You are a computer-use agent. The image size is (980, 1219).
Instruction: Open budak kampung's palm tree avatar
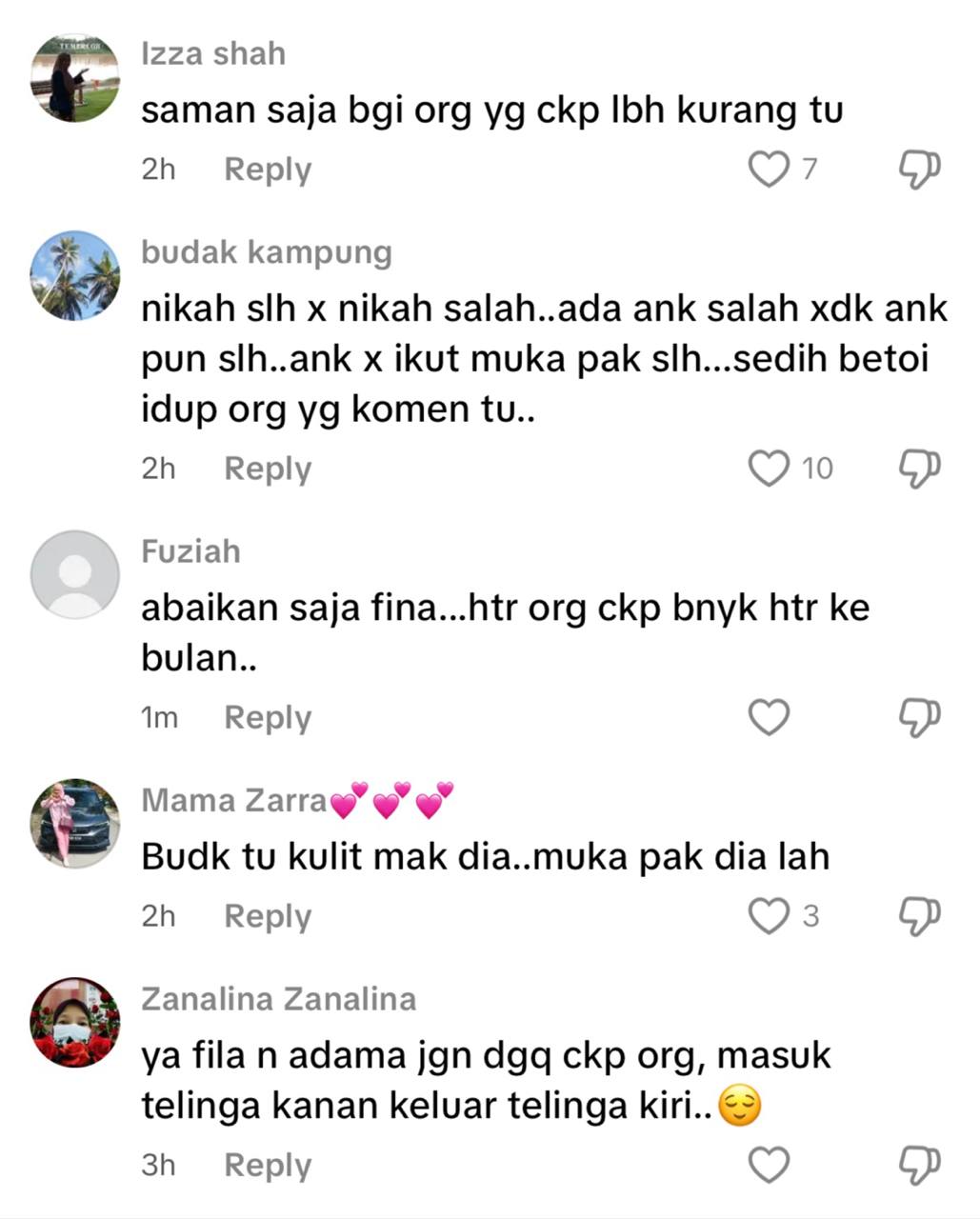tap(75, 276)
